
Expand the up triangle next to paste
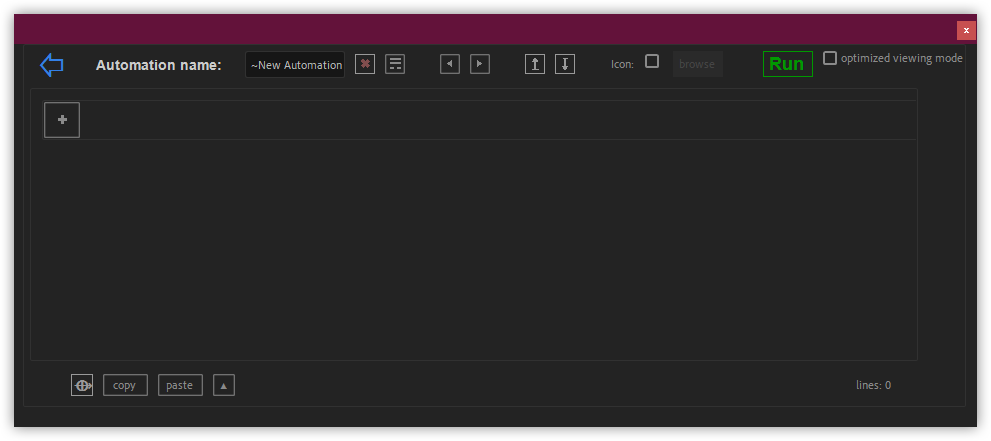(224, 385)
